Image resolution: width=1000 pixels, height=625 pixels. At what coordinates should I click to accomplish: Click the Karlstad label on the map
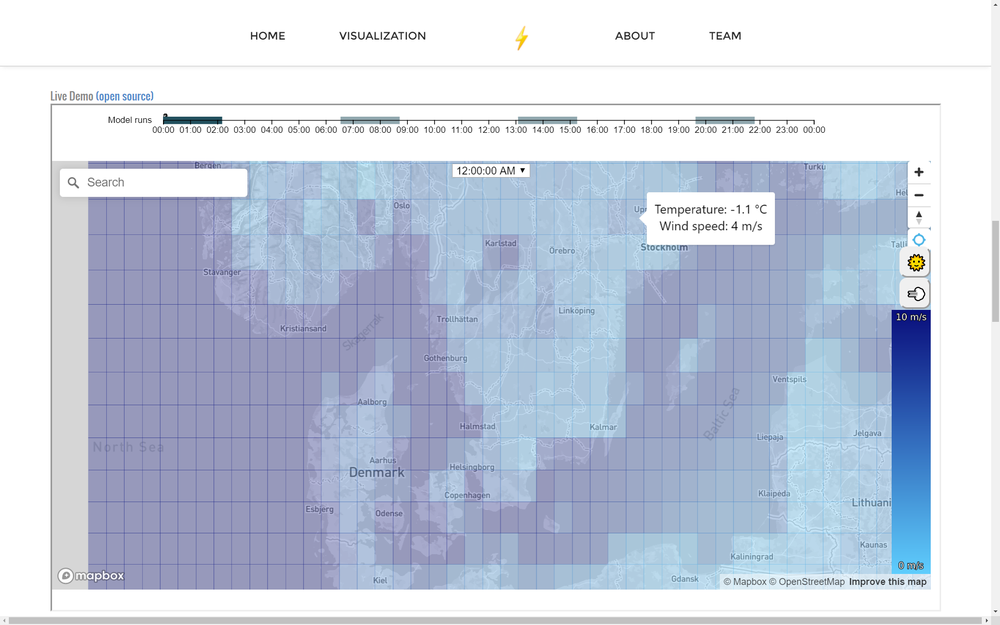click(501, 244)
